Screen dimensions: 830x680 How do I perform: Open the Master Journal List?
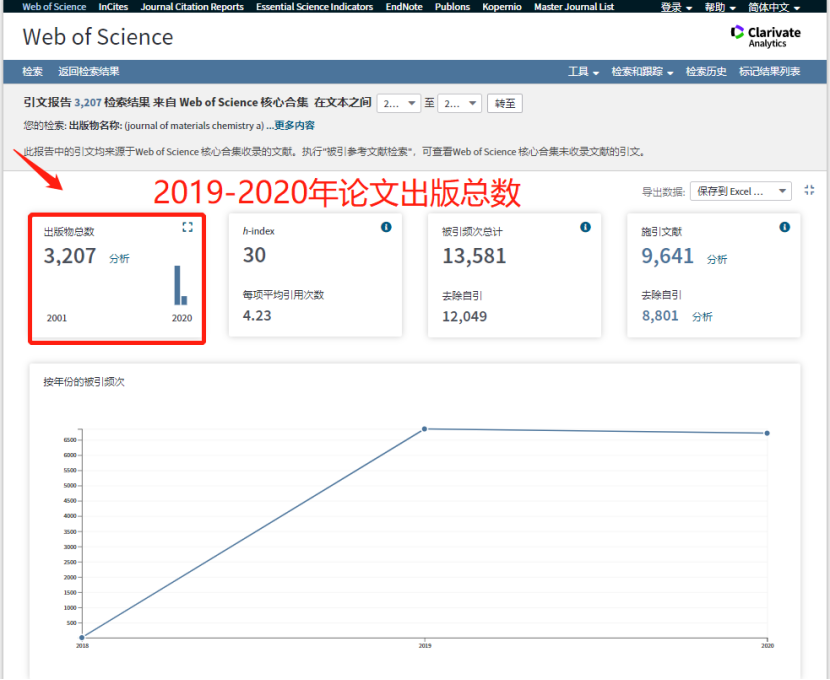tap(574, 7)
